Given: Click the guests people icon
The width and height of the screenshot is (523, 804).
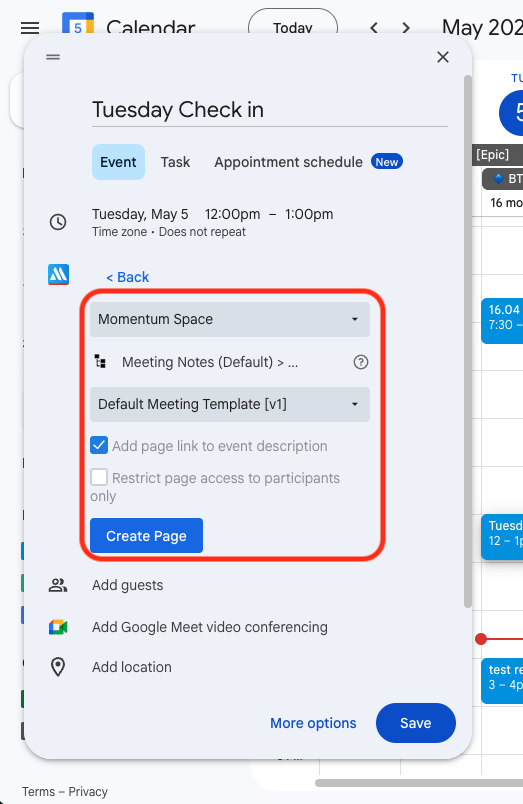Looking at the screenshot, I should click(58, 585).
